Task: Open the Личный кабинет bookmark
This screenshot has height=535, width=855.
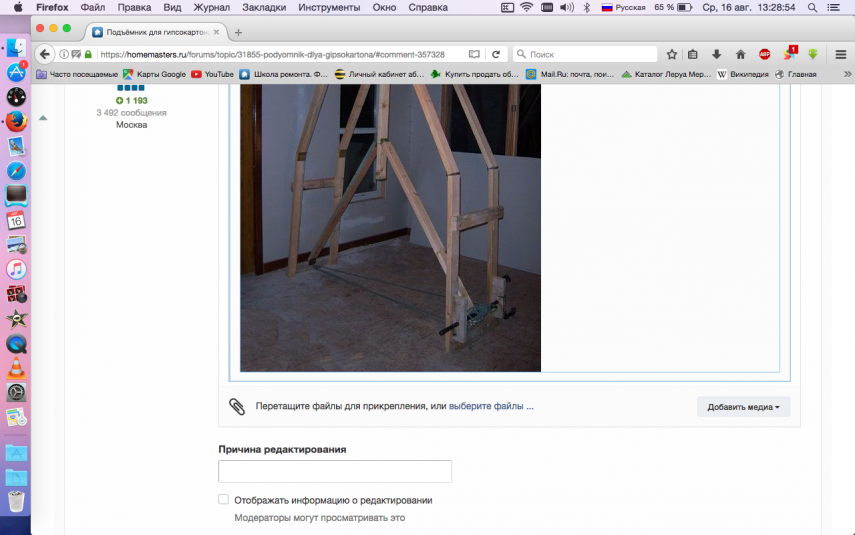Action: click(380, 74)
